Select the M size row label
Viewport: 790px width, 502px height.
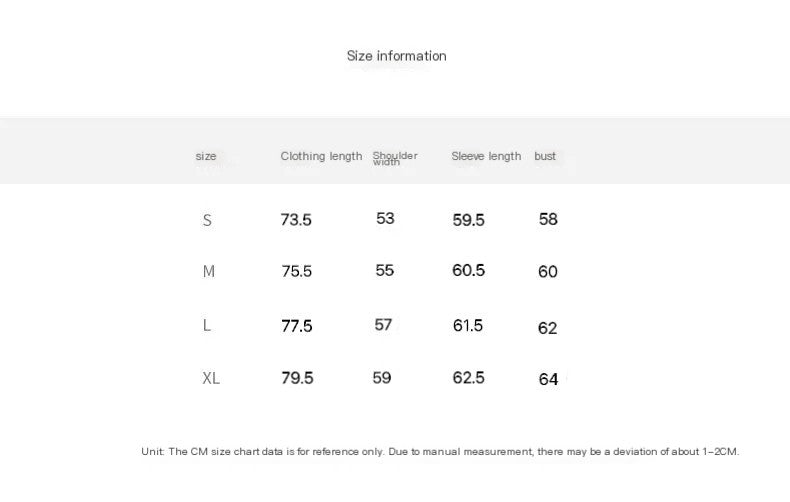[x=209, y=271]
